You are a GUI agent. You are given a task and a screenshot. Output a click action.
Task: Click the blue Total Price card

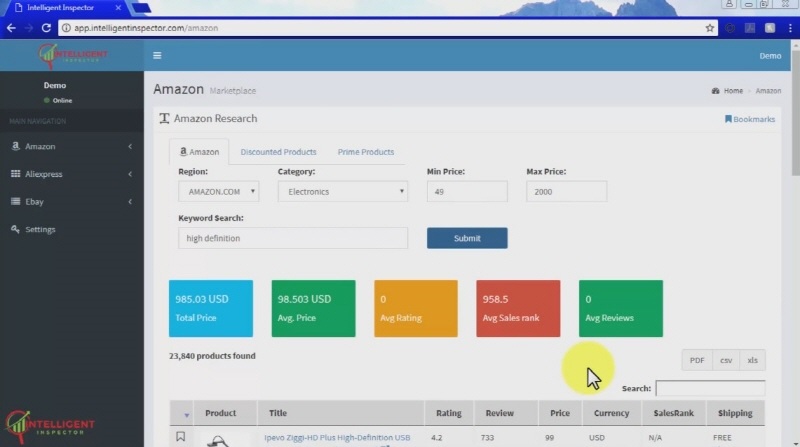[x=211, y=308]
